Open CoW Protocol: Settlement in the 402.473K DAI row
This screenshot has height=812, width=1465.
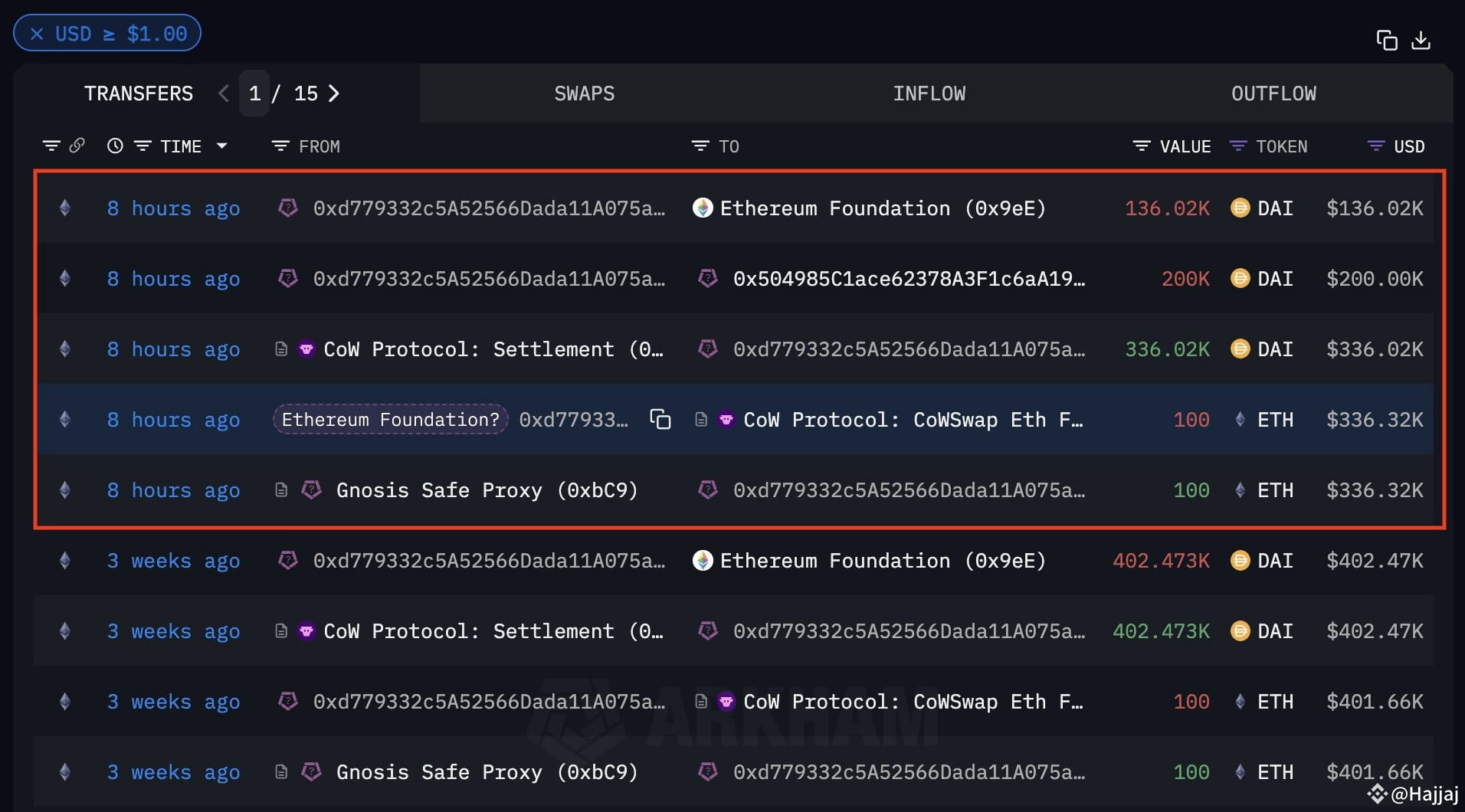pos(493,631)
